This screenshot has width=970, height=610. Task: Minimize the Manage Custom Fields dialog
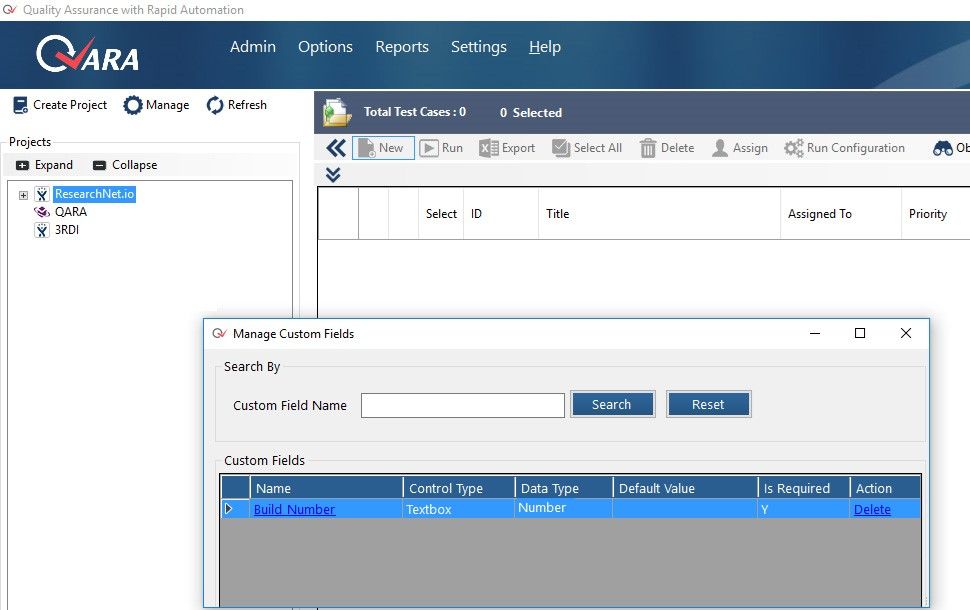[815, 333]
